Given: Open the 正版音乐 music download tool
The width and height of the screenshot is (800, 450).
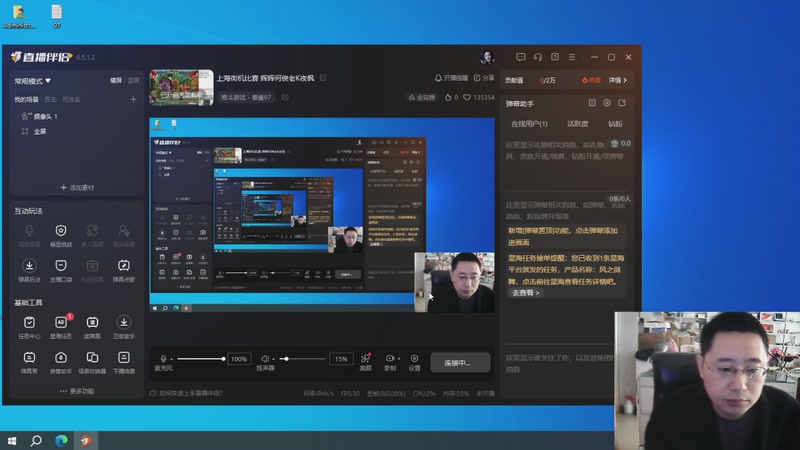Looking at the screenshot, I should click(x=123, y=327).
